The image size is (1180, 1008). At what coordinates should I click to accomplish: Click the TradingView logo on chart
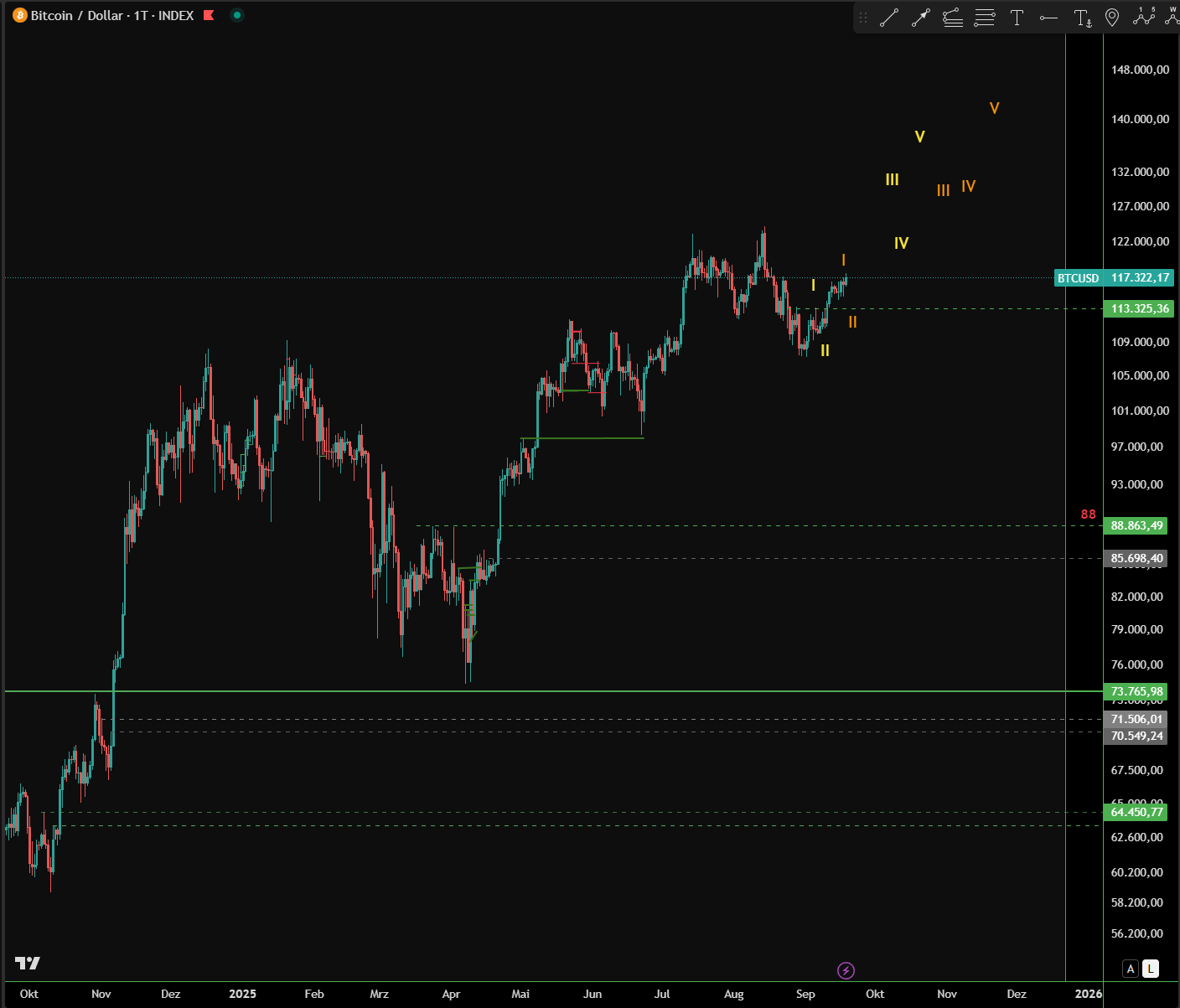click(x=28, y=963)
